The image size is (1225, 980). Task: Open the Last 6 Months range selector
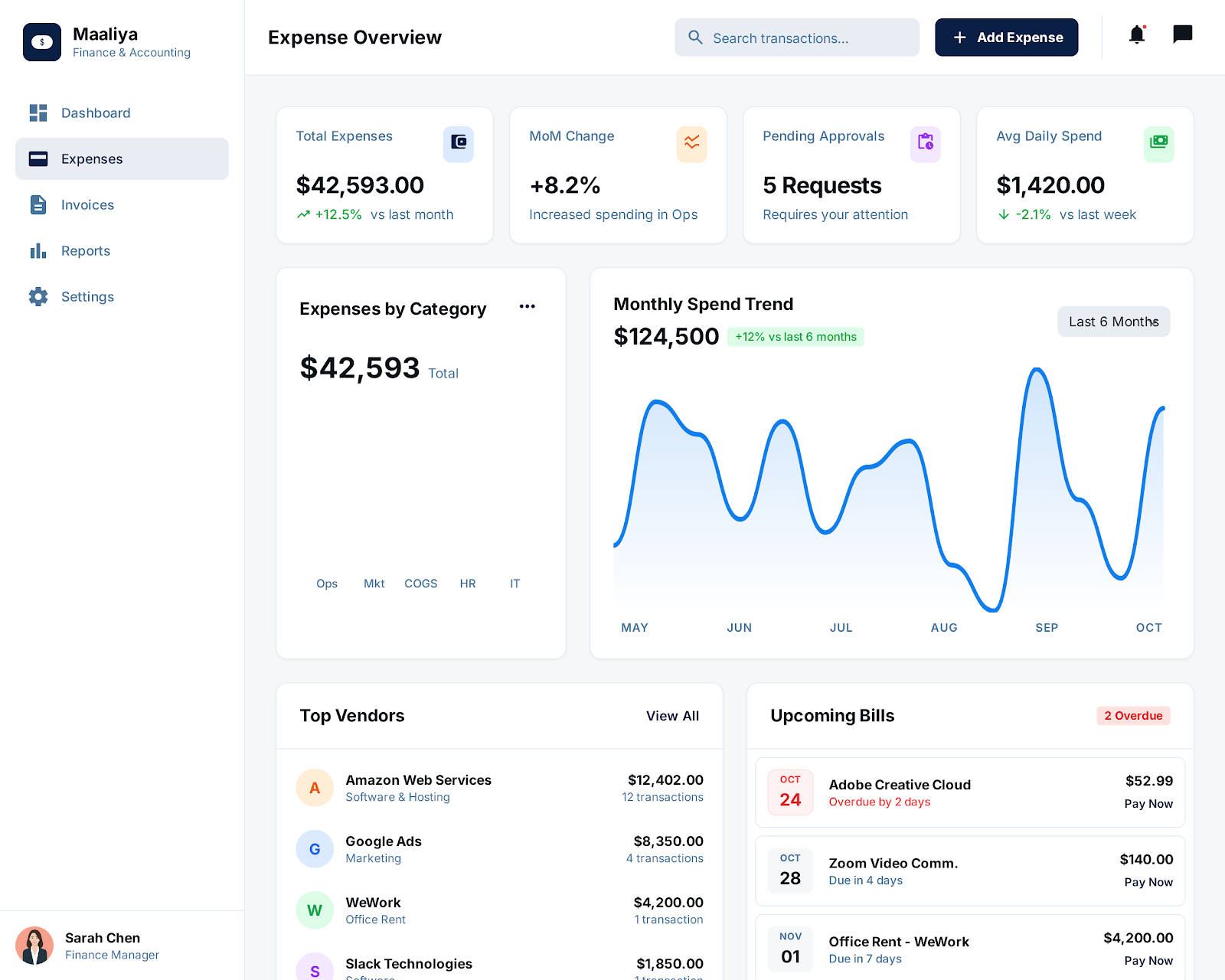[1113, 322]
